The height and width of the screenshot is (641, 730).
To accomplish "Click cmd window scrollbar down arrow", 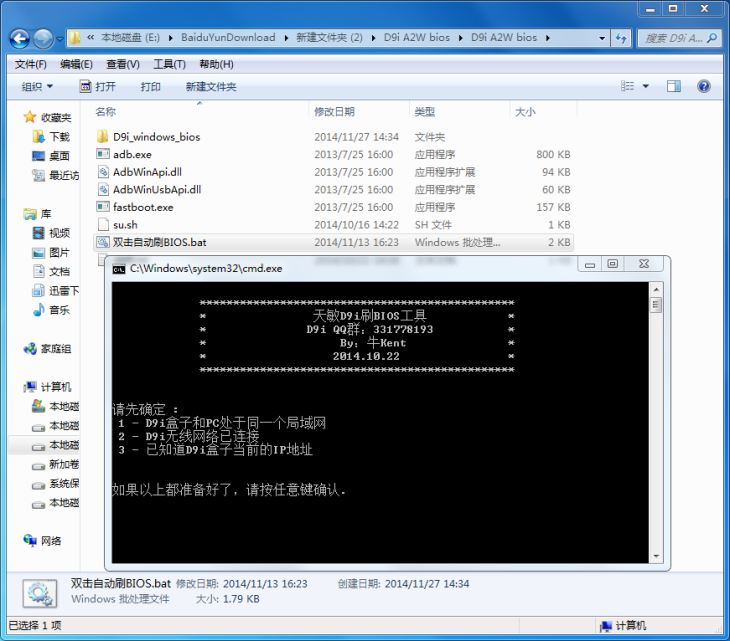I will 656,556.
